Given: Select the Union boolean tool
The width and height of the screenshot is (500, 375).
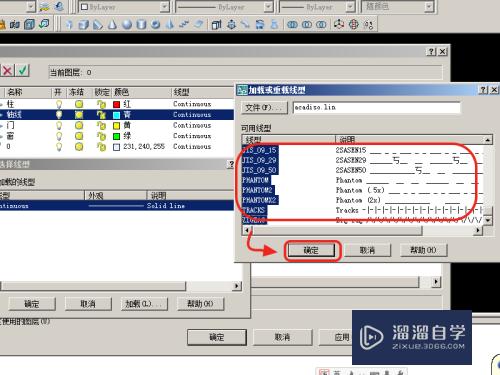Looking at the screenshot, I should 292,24.
